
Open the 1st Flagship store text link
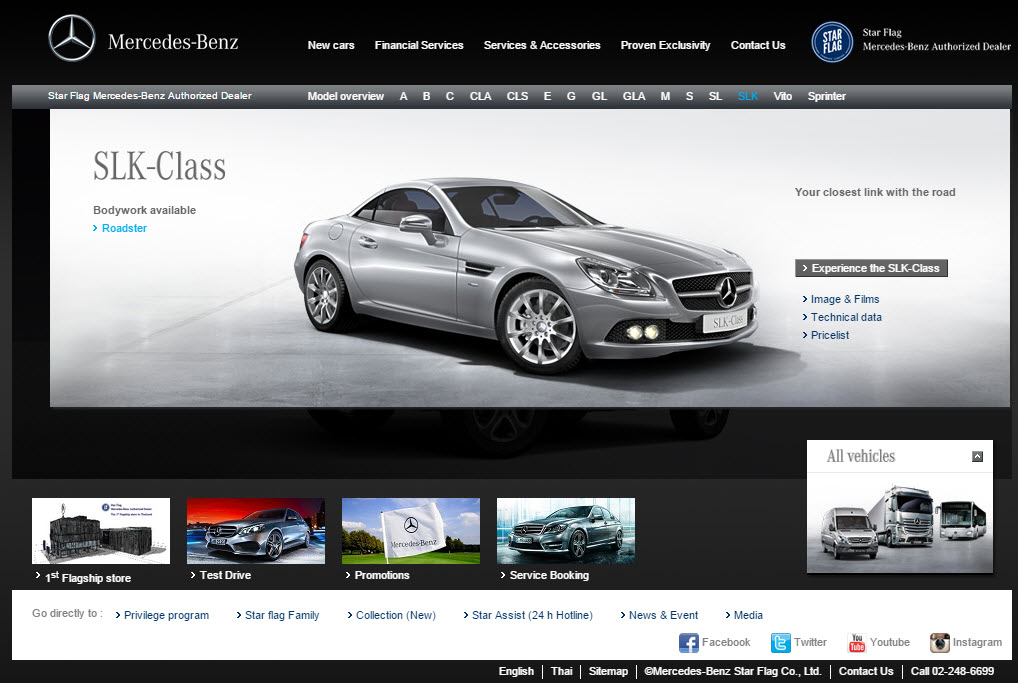coord(88,577)
